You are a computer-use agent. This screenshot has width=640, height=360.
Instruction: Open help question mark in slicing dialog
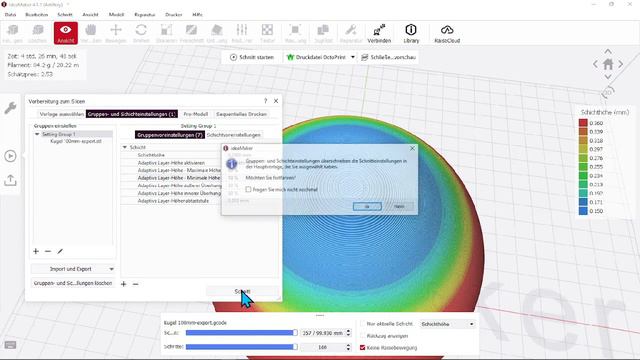pyautogui.click(x=265, y=101)
